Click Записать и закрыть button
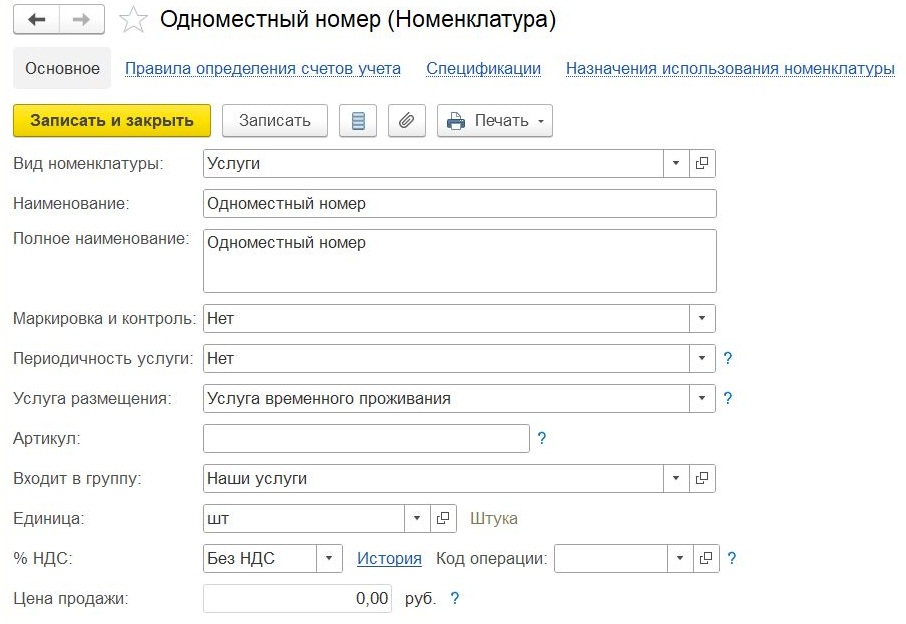 112,121
